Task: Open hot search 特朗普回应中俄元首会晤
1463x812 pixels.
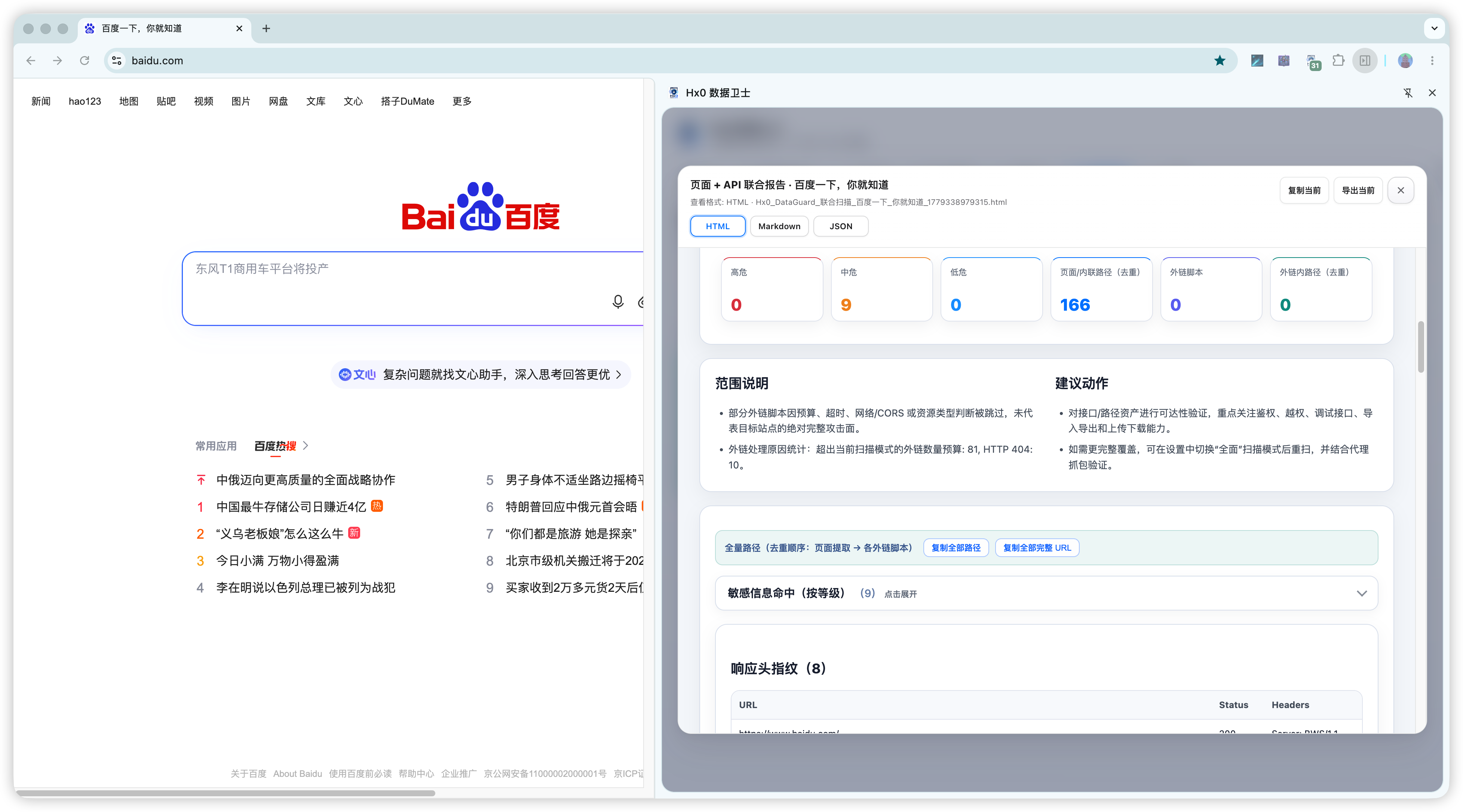Action: point(571,507)
